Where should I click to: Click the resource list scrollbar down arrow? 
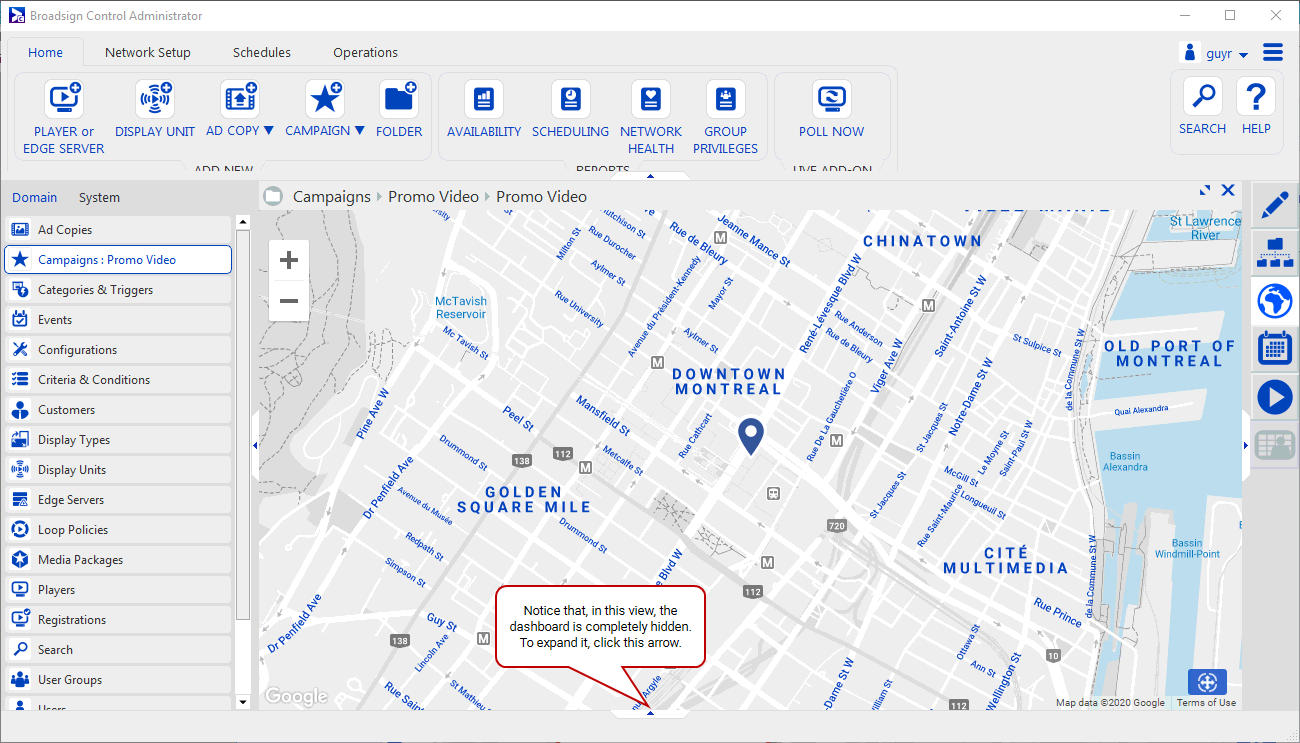click(x=243, y=702)
